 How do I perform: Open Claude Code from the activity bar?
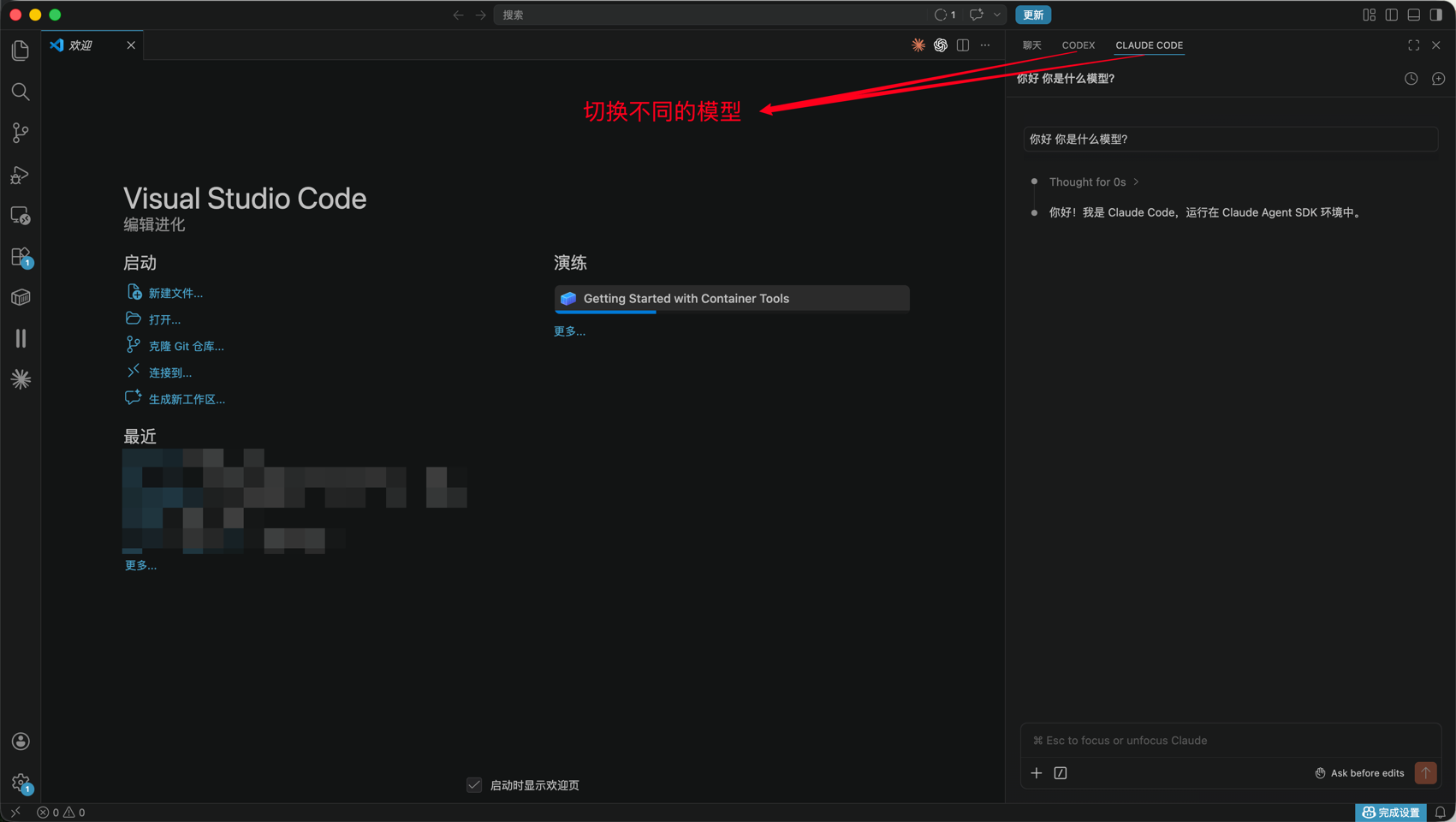coord(21,379)
